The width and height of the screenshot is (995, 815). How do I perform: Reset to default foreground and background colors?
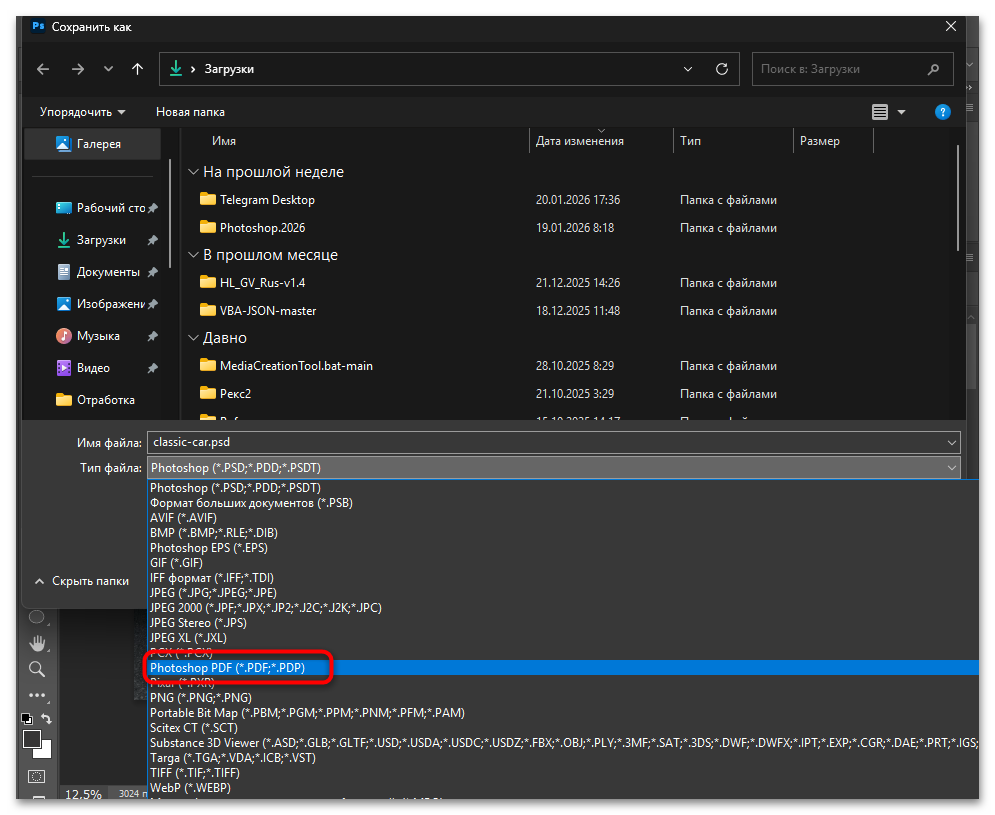pyautogui.click(x=28, y=719)
